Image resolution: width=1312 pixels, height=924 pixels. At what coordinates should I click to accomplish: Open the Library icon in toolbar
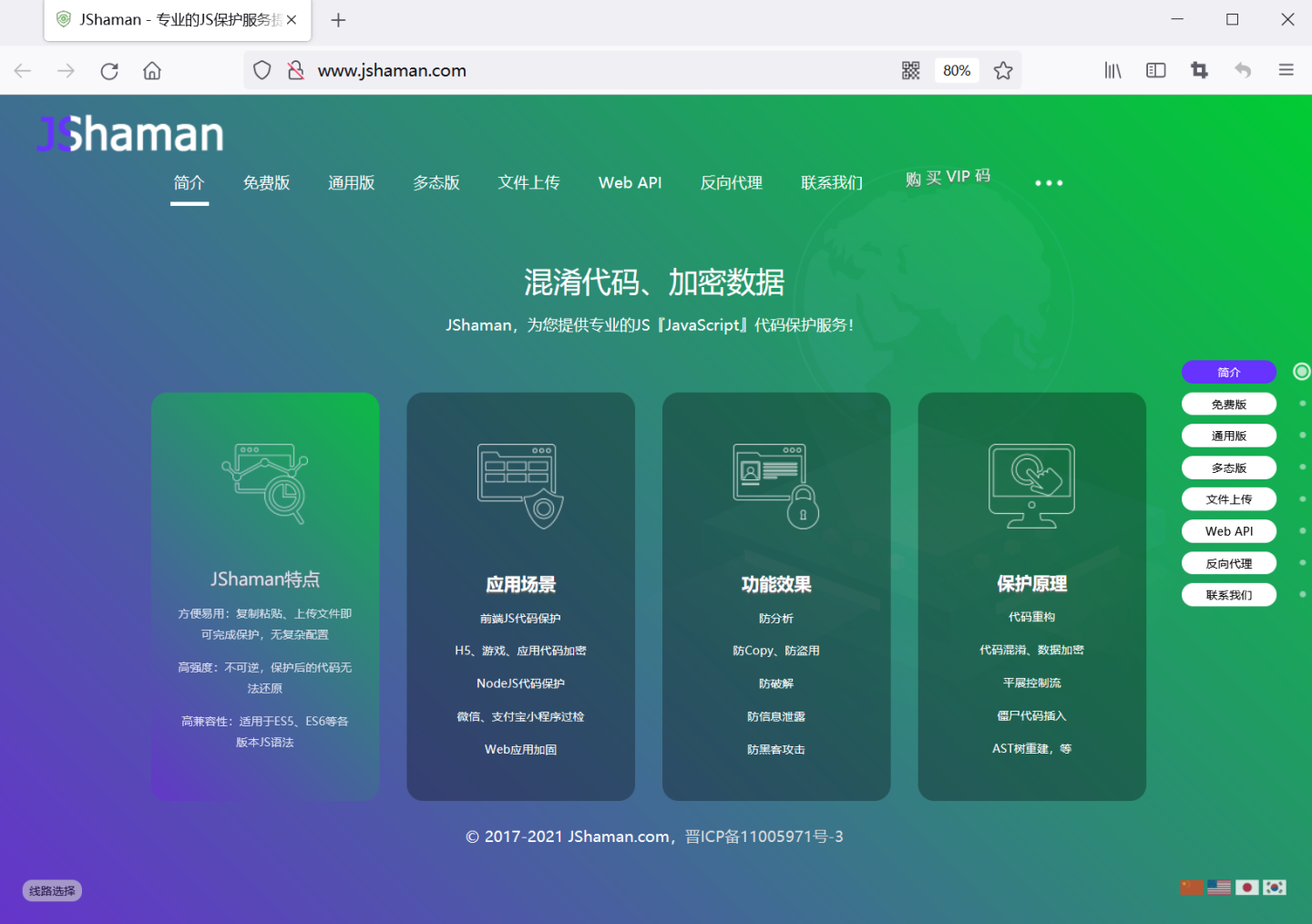point(1112,70)
